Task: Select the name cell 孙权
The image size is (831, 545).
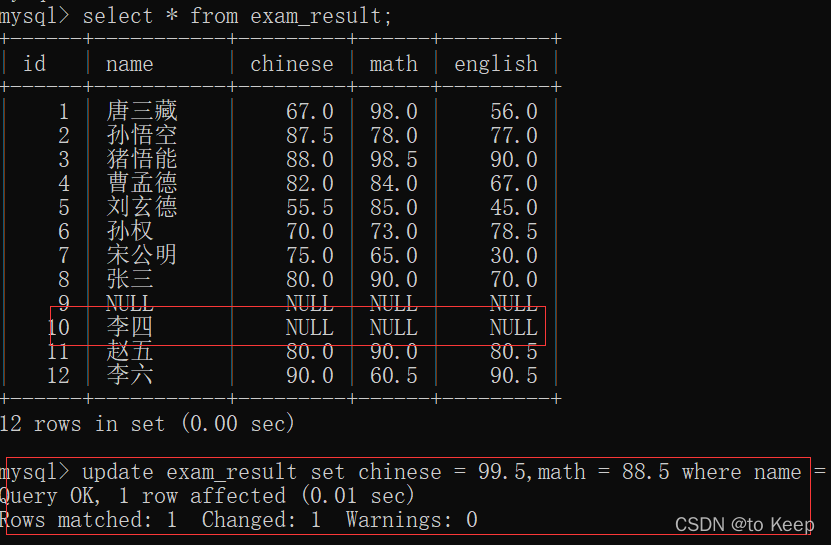Action: click(x=130, y=231)
